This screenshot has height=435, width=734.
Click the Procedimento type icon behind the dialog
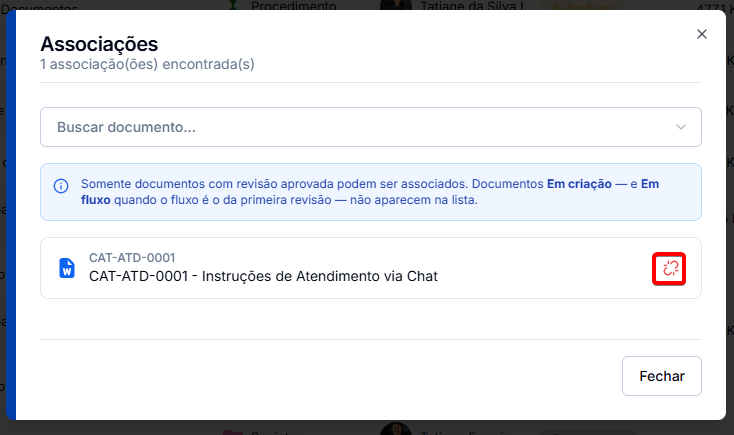233,5
